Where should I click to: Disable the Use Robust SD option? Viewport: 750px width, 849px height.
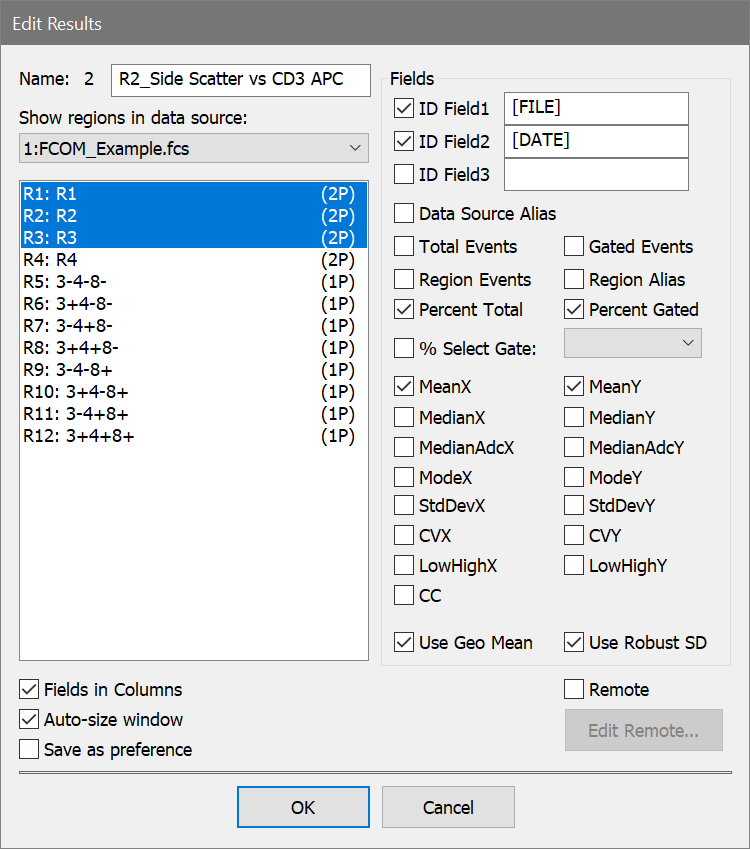coord(574,643)
